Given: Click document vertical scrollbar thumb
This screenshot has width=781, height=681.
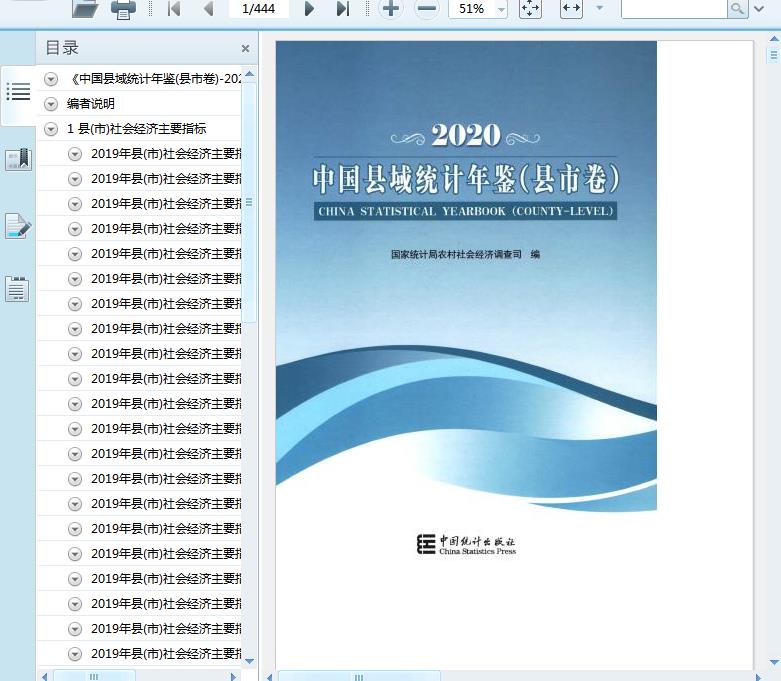Looking at the screenshot, I should coord(774,54).
